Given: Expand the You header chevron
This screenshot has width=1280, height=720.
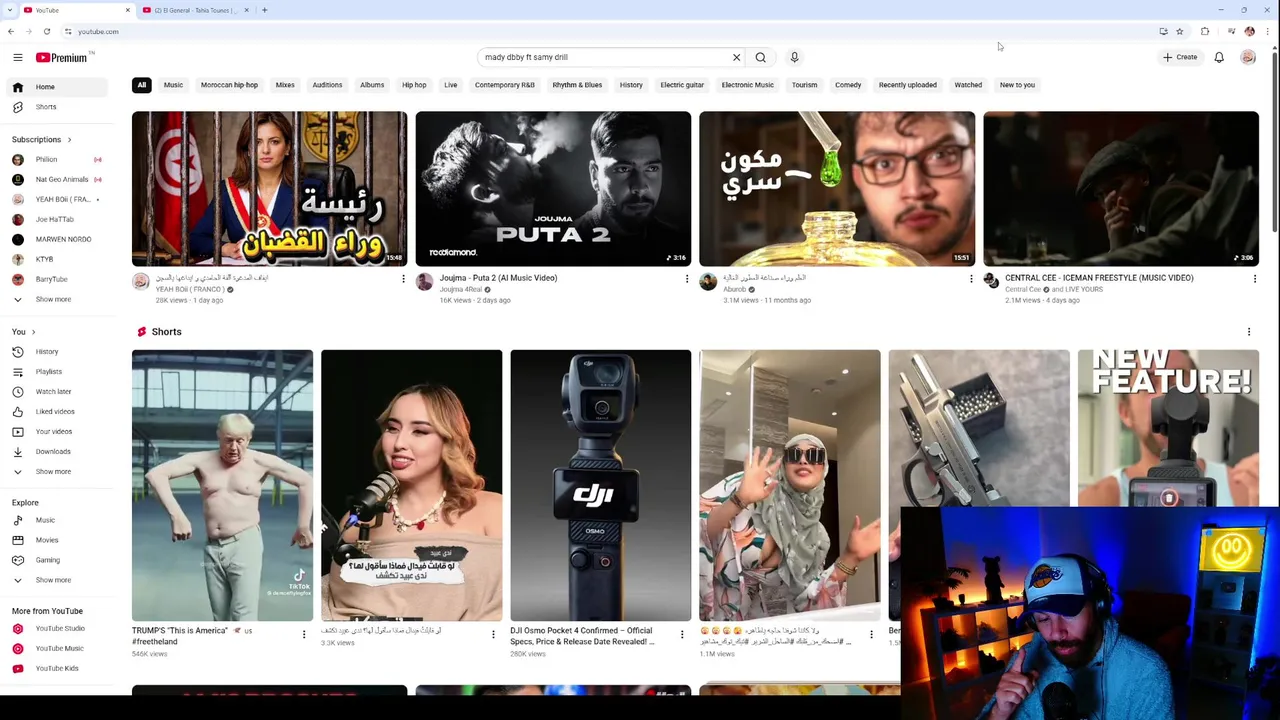Looking at the screenshot, I should point(33,332).
